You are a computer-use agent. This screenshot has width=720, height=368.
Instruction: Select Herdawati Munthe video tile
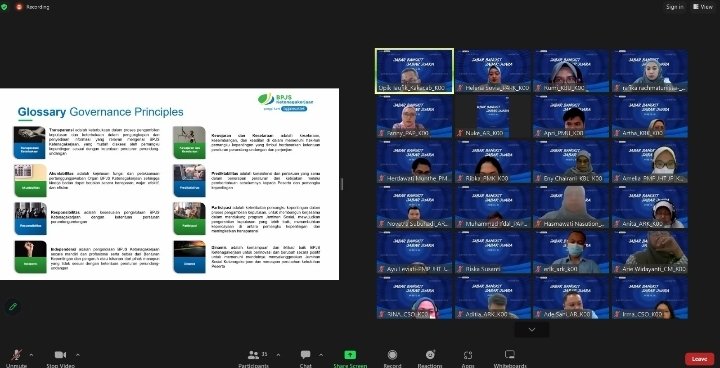tap(414, 161)
